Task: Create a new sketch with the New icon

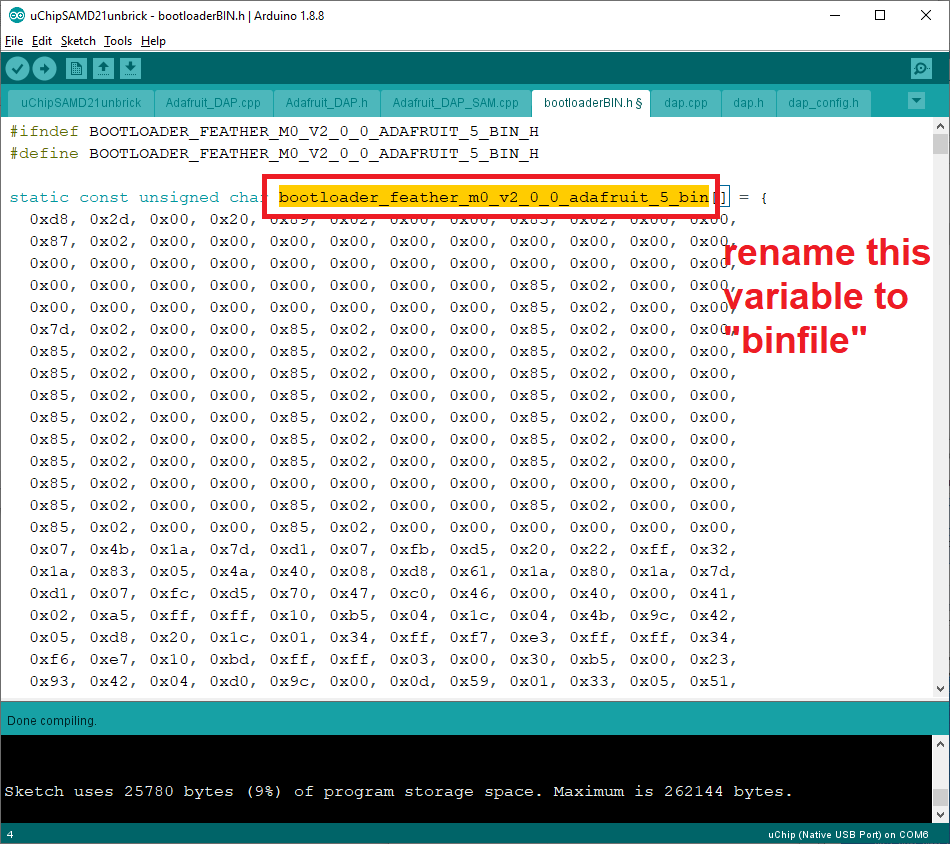Action: click(x=76, y=68)
